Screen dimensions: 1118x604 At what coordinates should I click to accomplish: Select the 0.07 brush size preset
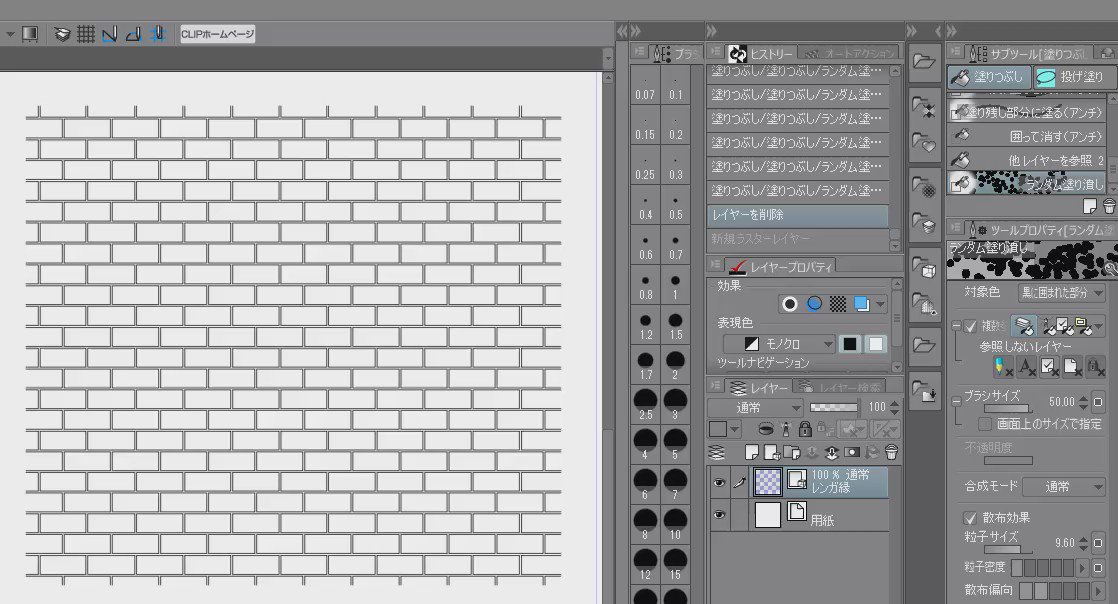[645, 85]
